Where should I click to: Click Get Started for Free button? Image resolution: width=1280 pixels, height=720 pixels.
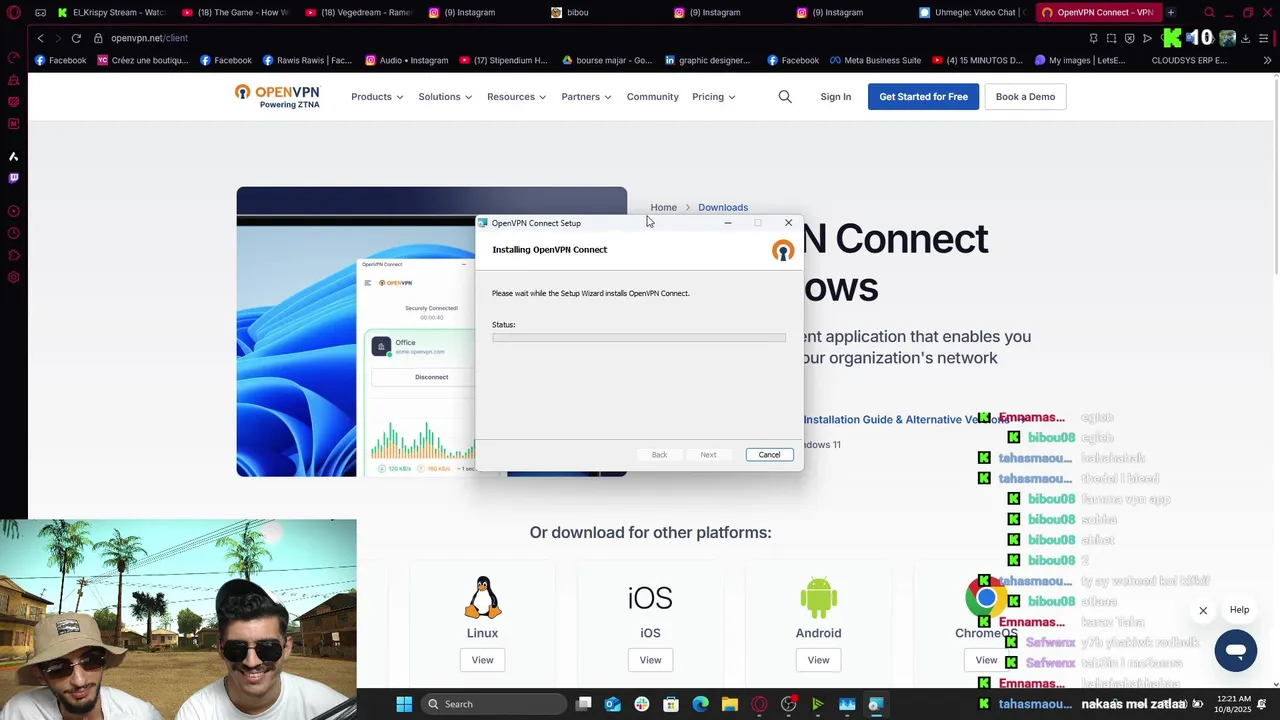[923, 97]
